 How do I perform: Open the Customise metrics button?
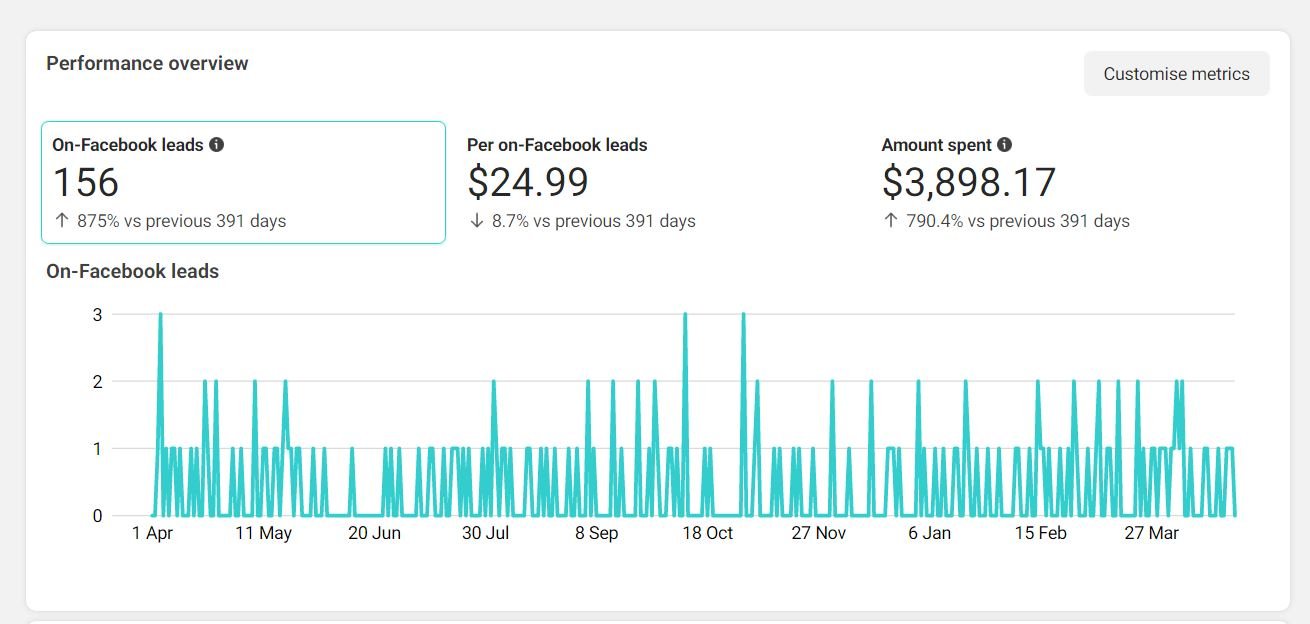pos(1176,74)
